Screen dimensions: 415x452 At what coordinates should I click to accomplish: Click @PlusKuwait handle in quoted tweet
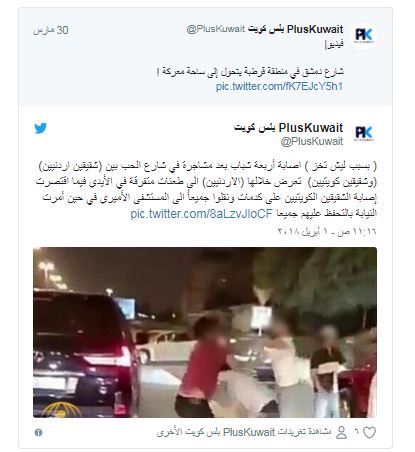click(216, 29)
